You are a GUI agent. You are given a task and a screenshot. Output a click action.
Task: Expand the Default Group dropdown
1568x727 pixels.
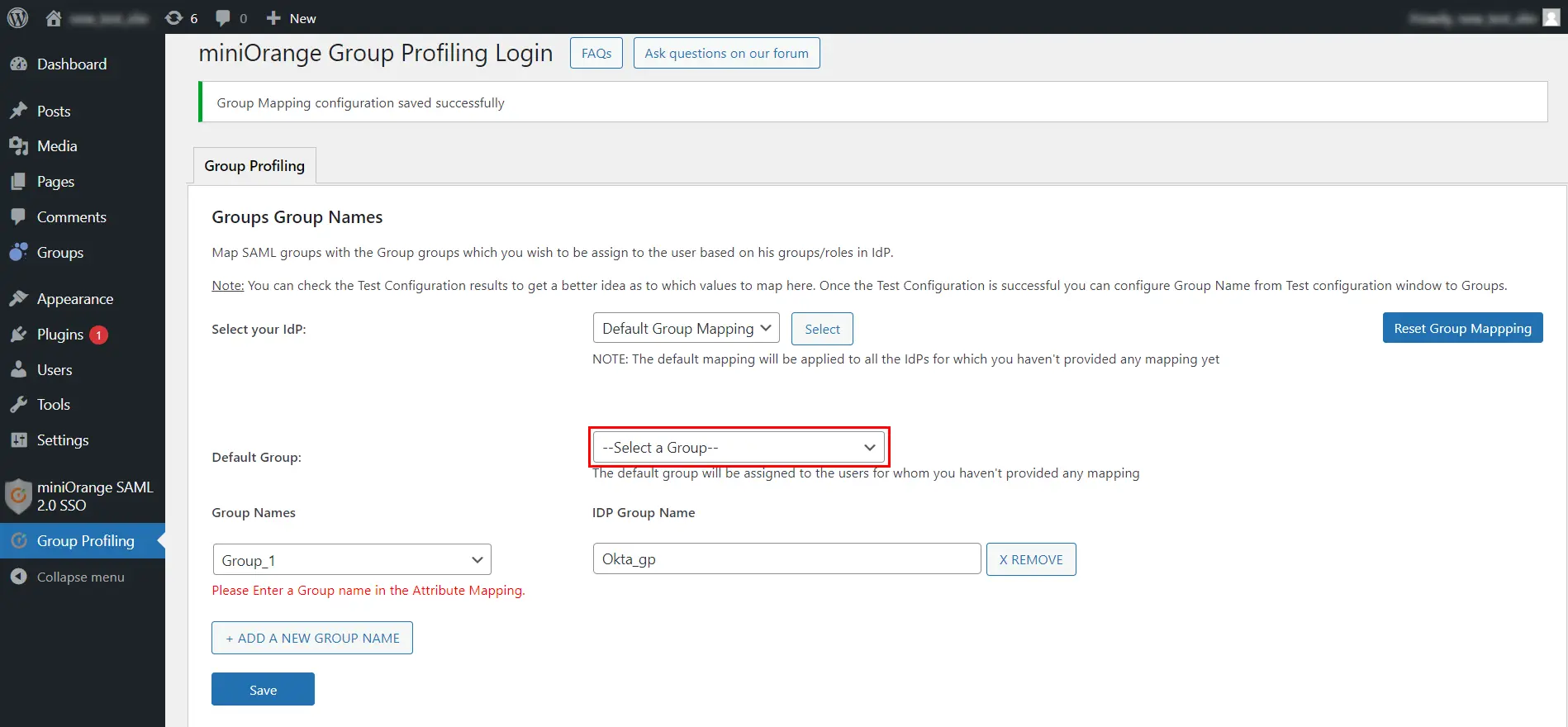[739, 447]
